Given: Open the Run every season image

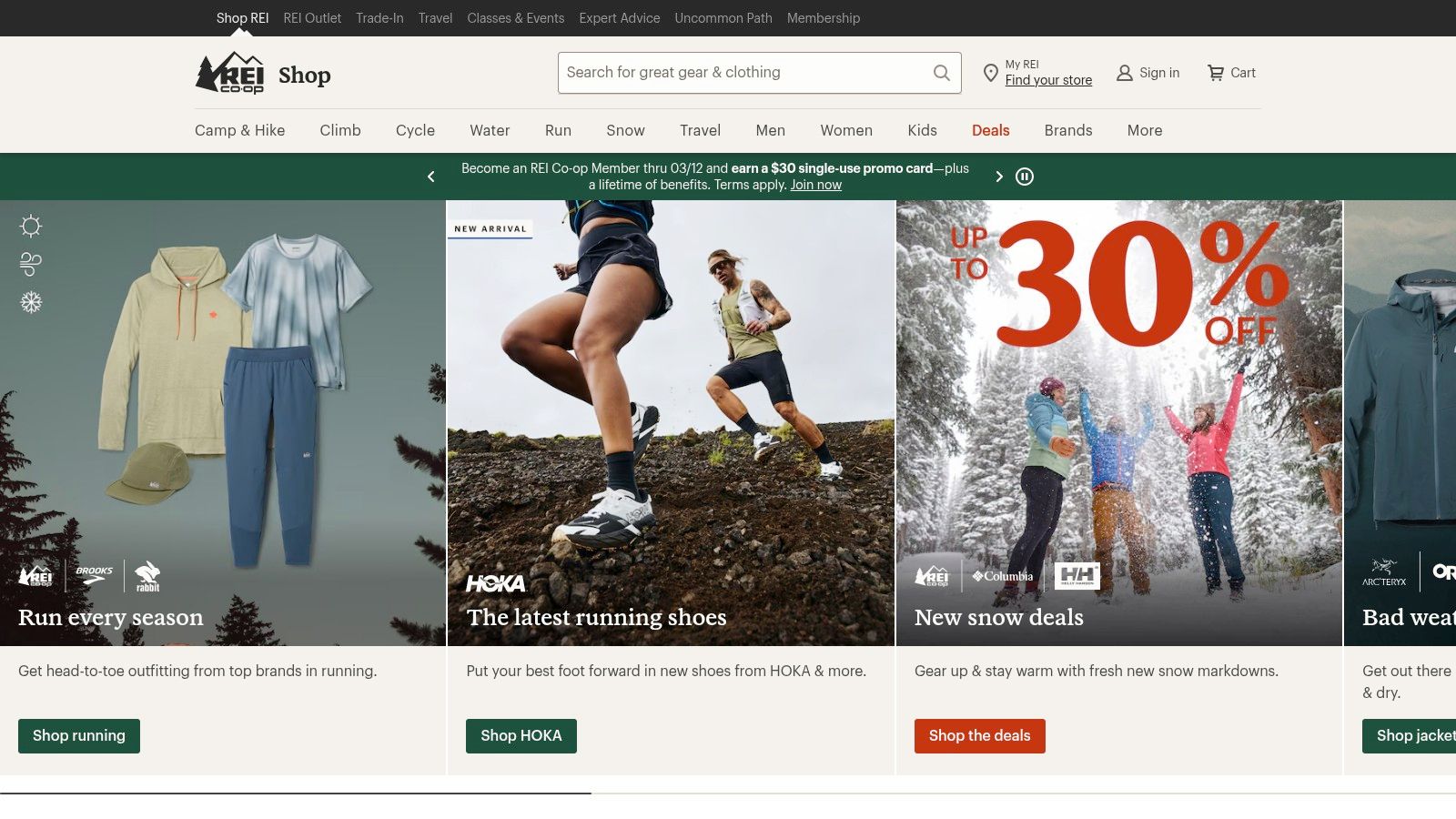Looking at the screenshot, I should [223, 423].
